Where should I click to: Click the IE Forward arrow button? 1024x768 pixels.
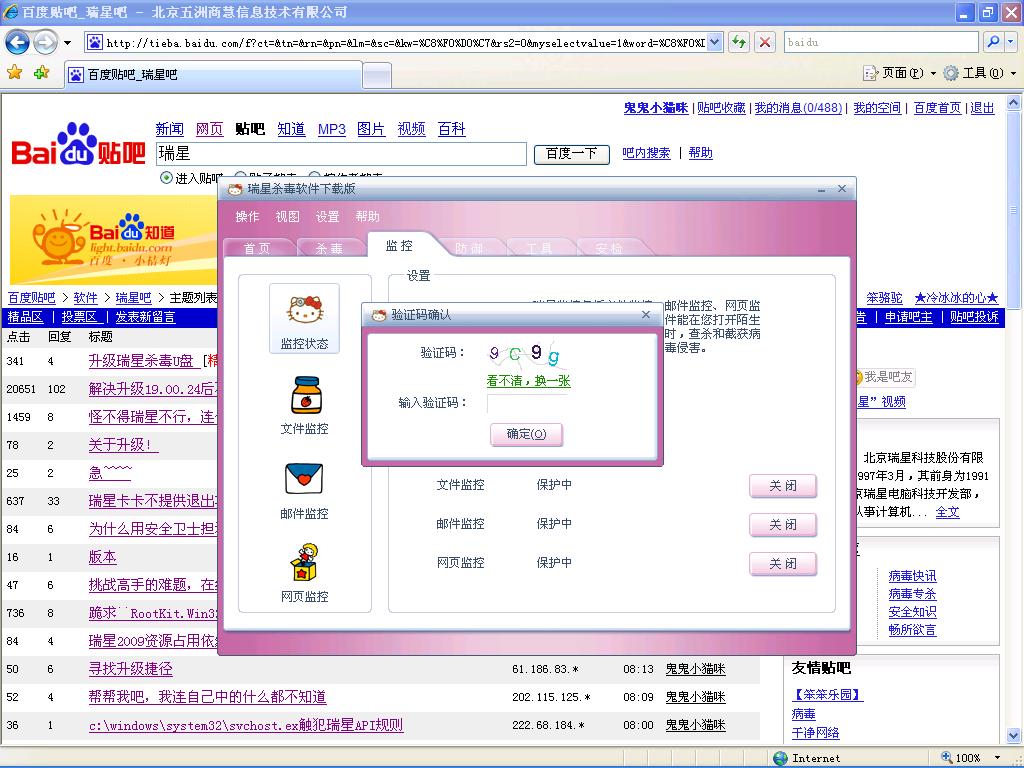click(45, 43)
